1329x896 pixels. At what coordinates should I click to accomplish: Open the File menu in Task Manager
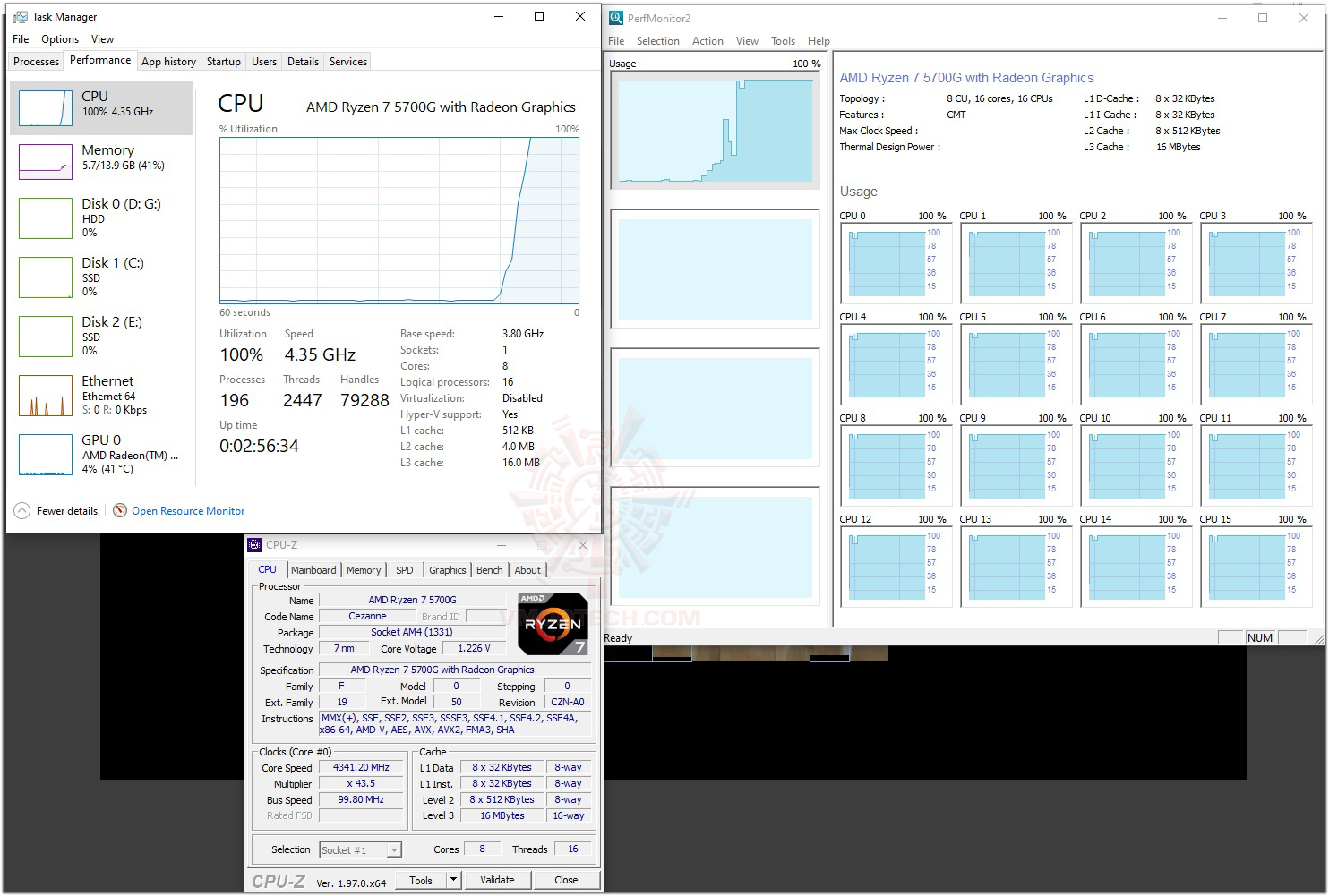(x=21, y=39)
